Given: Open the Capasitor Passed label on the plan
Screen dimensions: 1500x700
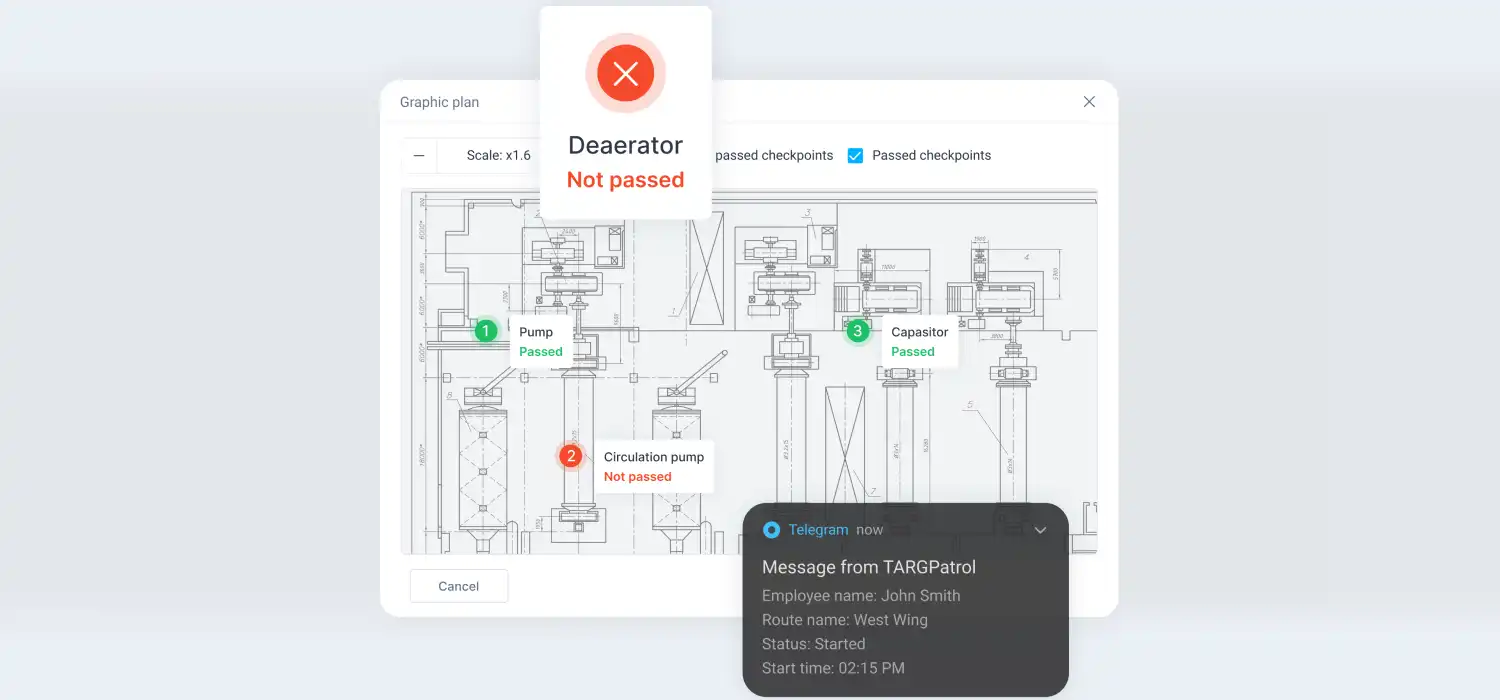Looking at the screenshot, I should [919, 342].
